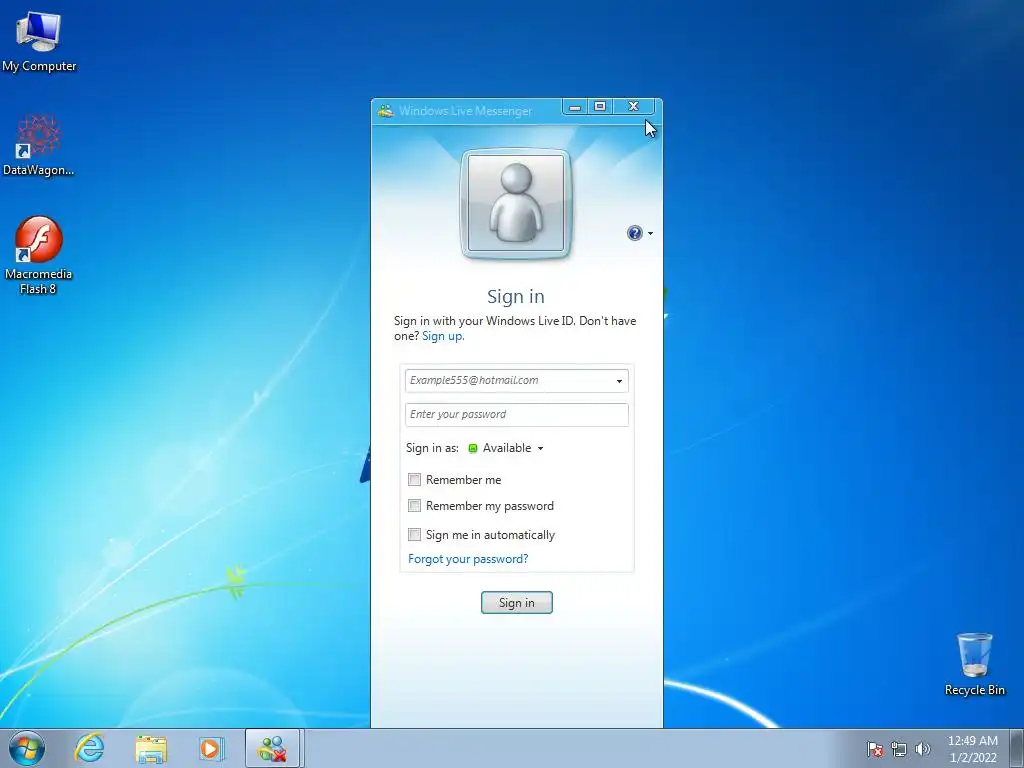This screenshot has height=768, width=1024.
Task: Click the Messenger title bar logo icon
Action: pos(386,110)
